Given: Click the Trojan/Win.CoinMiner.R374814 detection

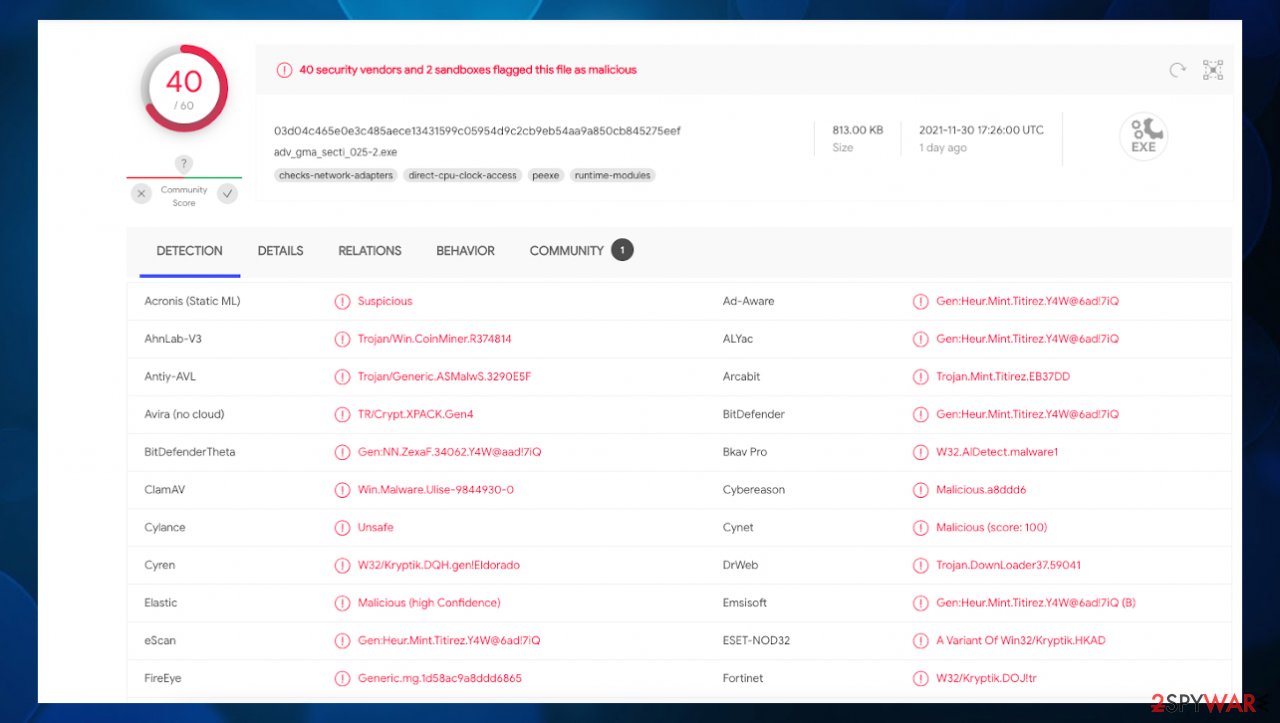Looking at the screenshot, I should (435, 339).
